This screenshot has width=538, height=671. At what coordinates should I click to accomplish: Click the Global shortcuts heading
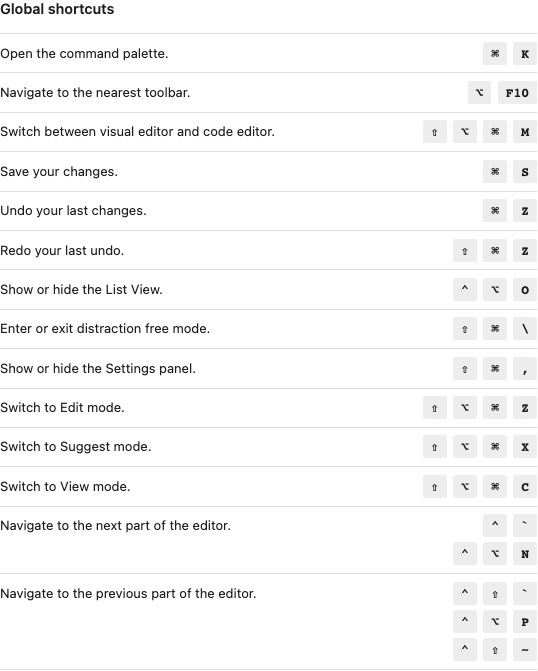click(57, 9)
